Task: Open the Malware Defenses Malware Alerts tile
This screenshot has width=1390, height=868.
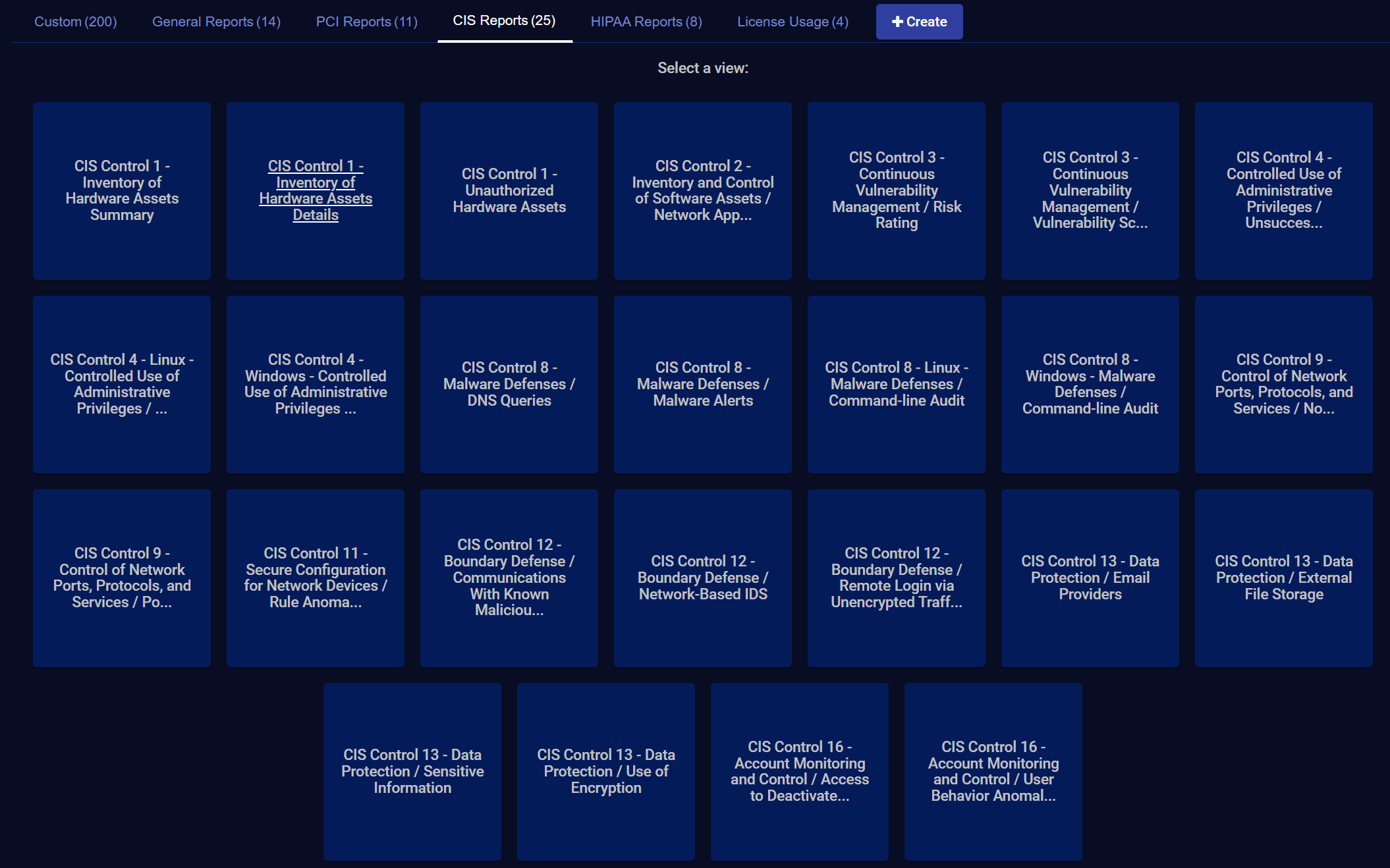Action: pos(703,384)
